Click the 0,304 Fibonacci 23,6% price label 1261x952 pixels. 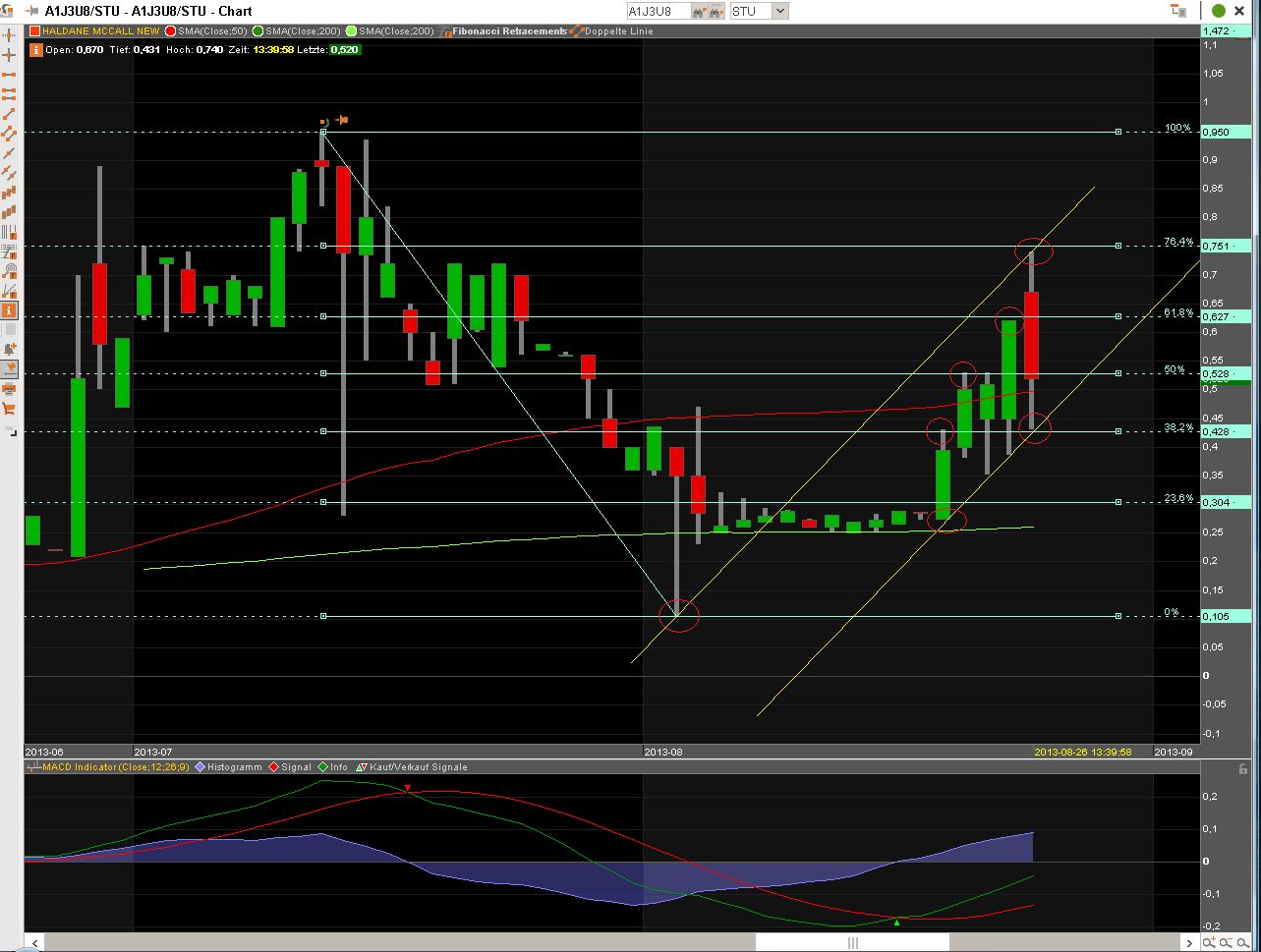(1227, 502)
